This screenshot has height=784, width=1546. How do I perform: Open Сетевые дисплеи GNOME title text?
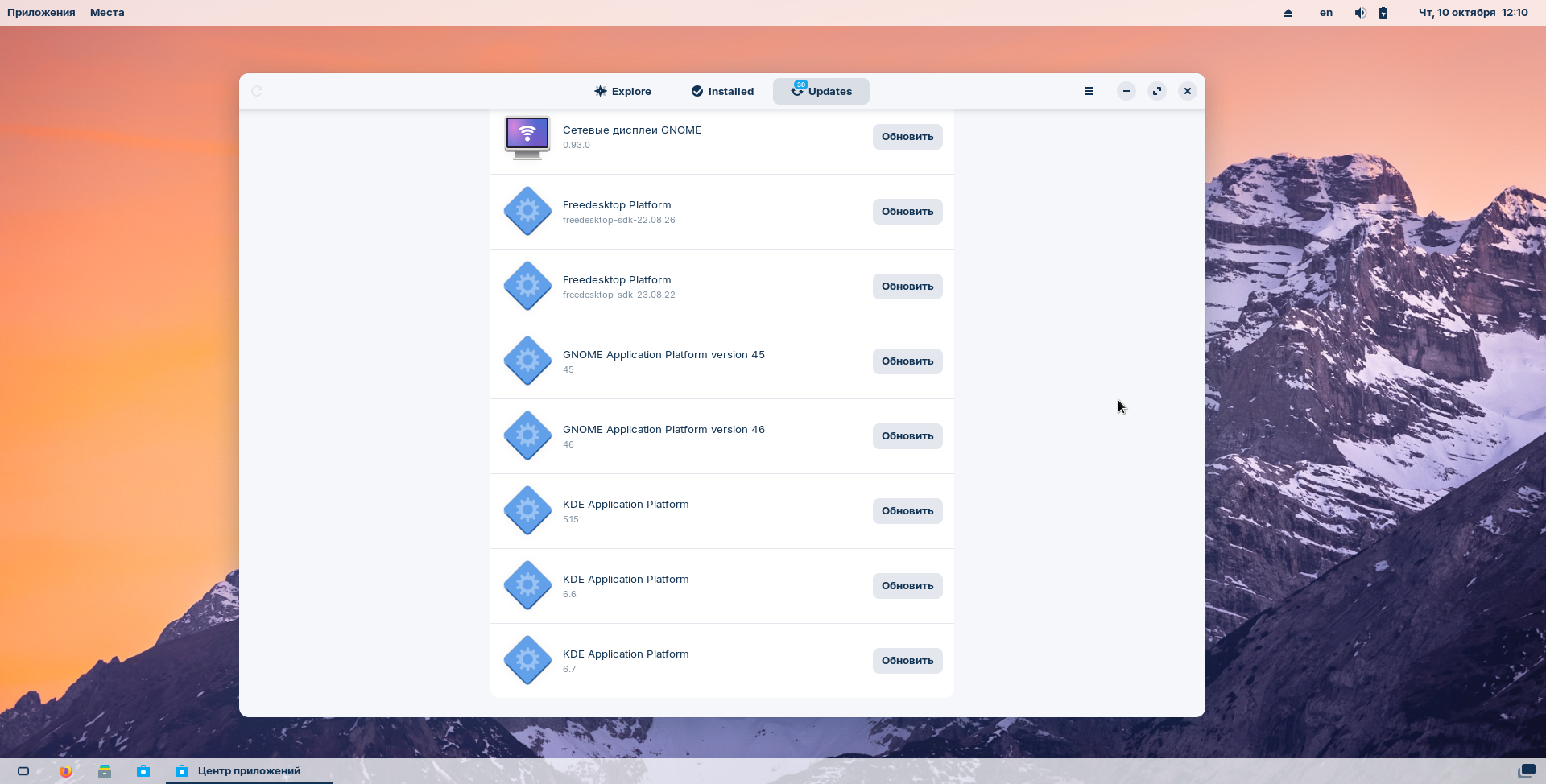coord(632,130)
